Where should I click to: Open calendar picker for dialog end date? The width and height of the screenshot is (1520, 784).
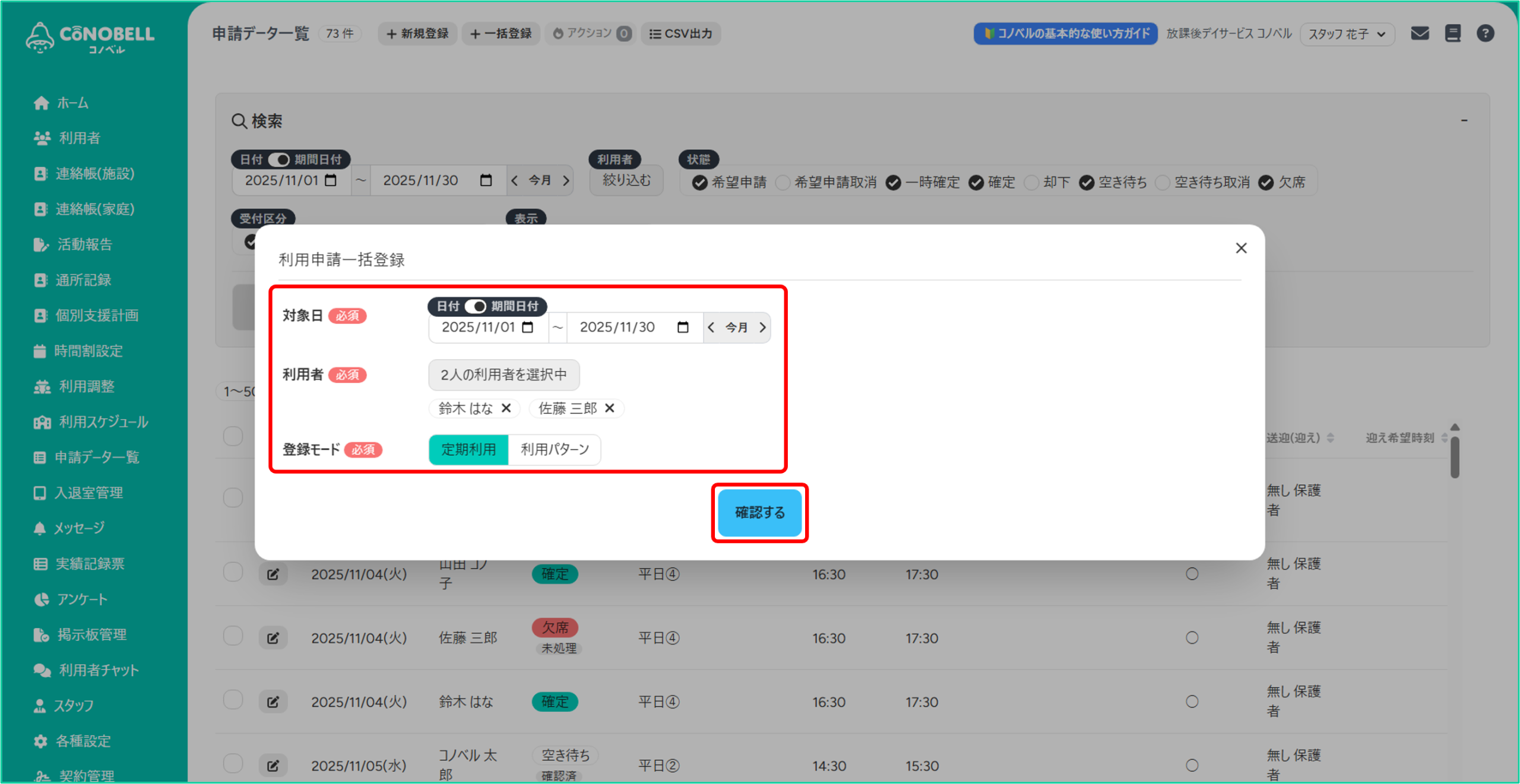(x=683, y=328)
